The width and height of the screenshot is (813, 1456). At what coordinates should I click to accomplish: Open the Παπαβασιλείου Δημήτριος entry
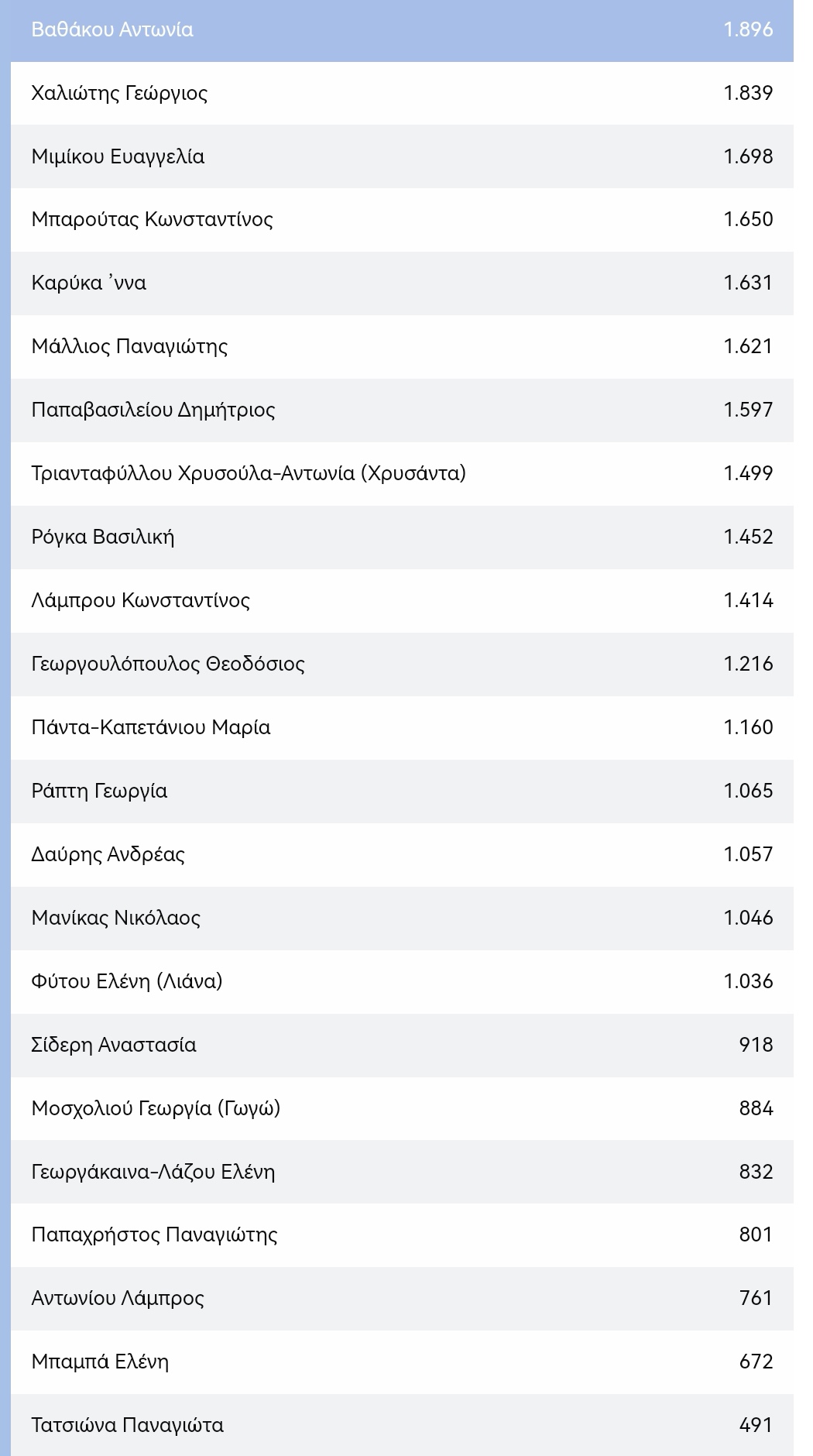click(153, 410)
